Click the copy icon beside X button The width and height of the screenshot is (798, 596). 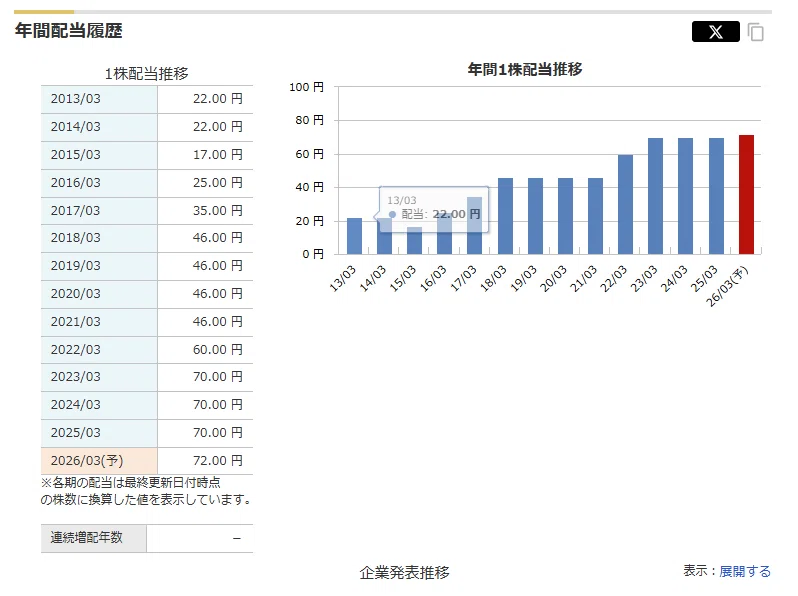tap(756, 32)
